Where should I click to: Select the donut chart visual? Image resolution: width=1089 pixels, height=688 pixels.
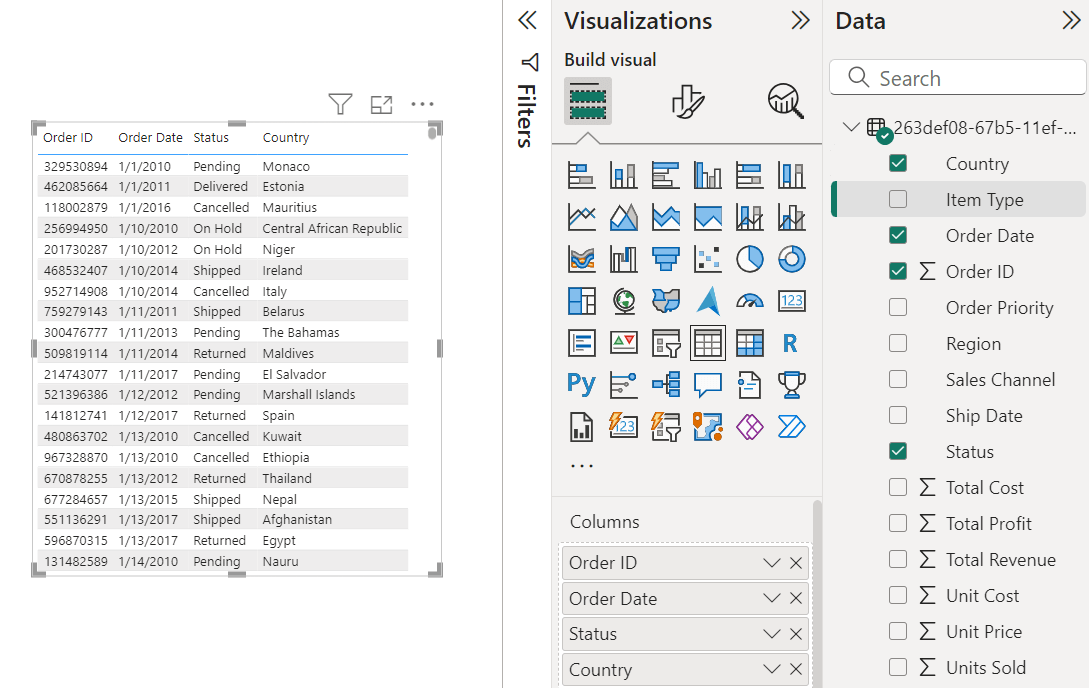click(791, 257)
